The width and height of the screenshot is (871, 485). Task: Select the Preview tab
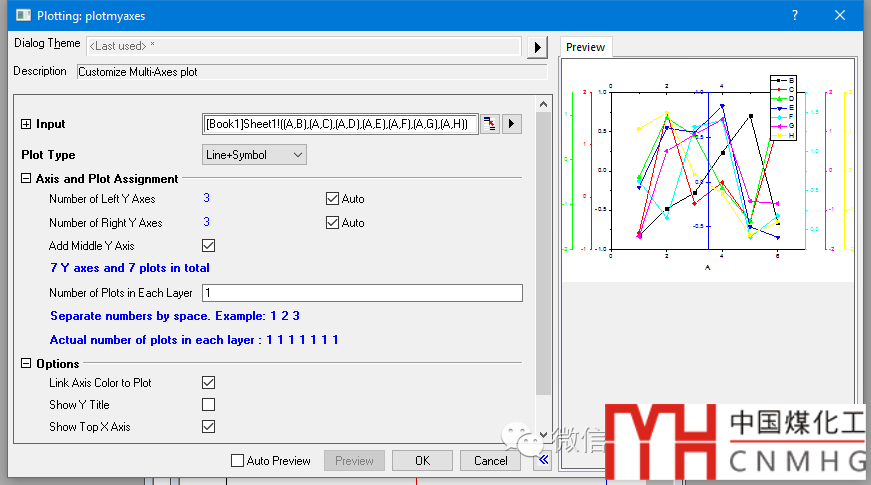tap(585, 47)
